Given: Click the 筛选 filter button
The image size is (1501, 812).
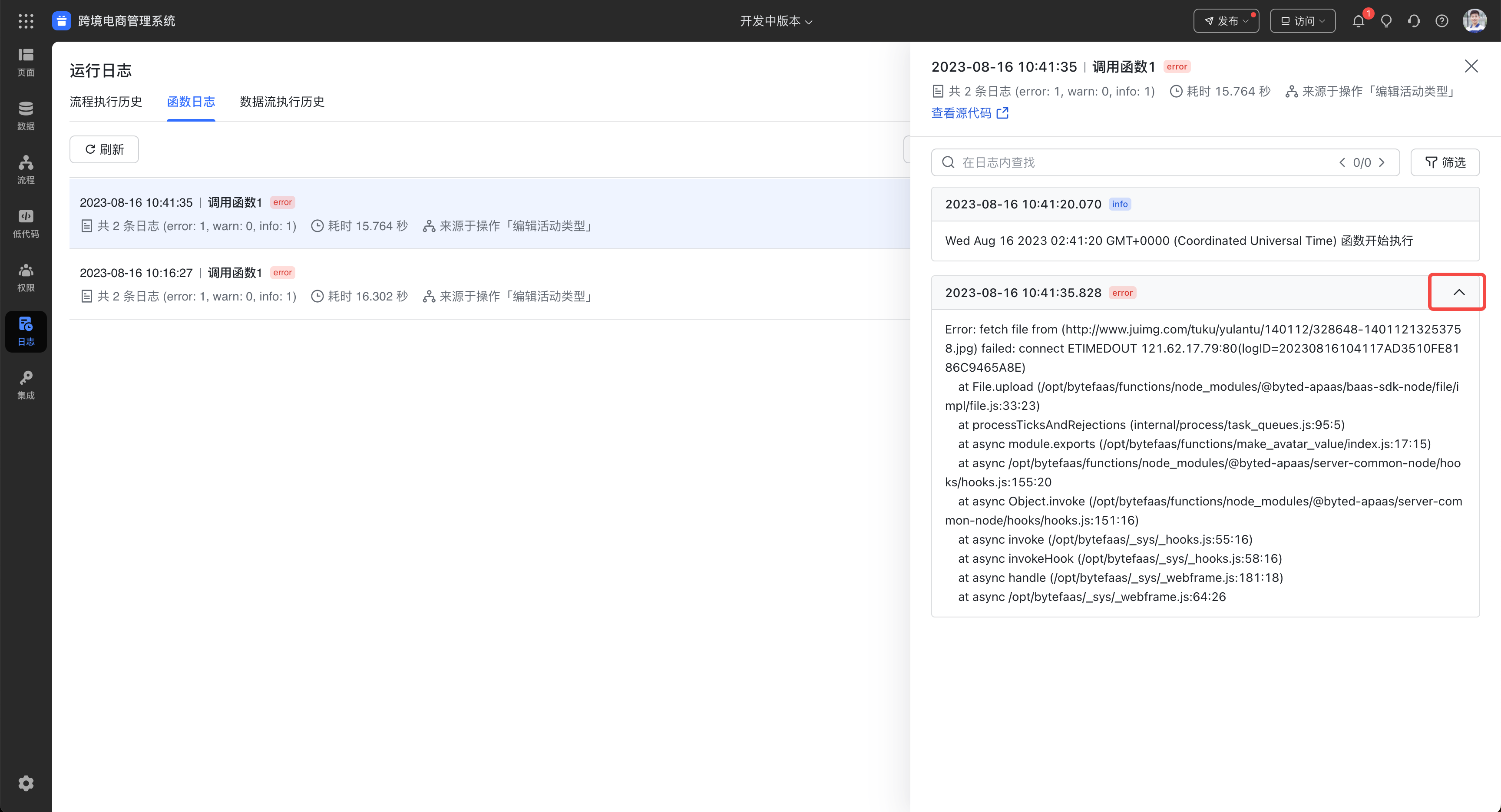Looking at the screenshot, I should [x=1445, y=162].
